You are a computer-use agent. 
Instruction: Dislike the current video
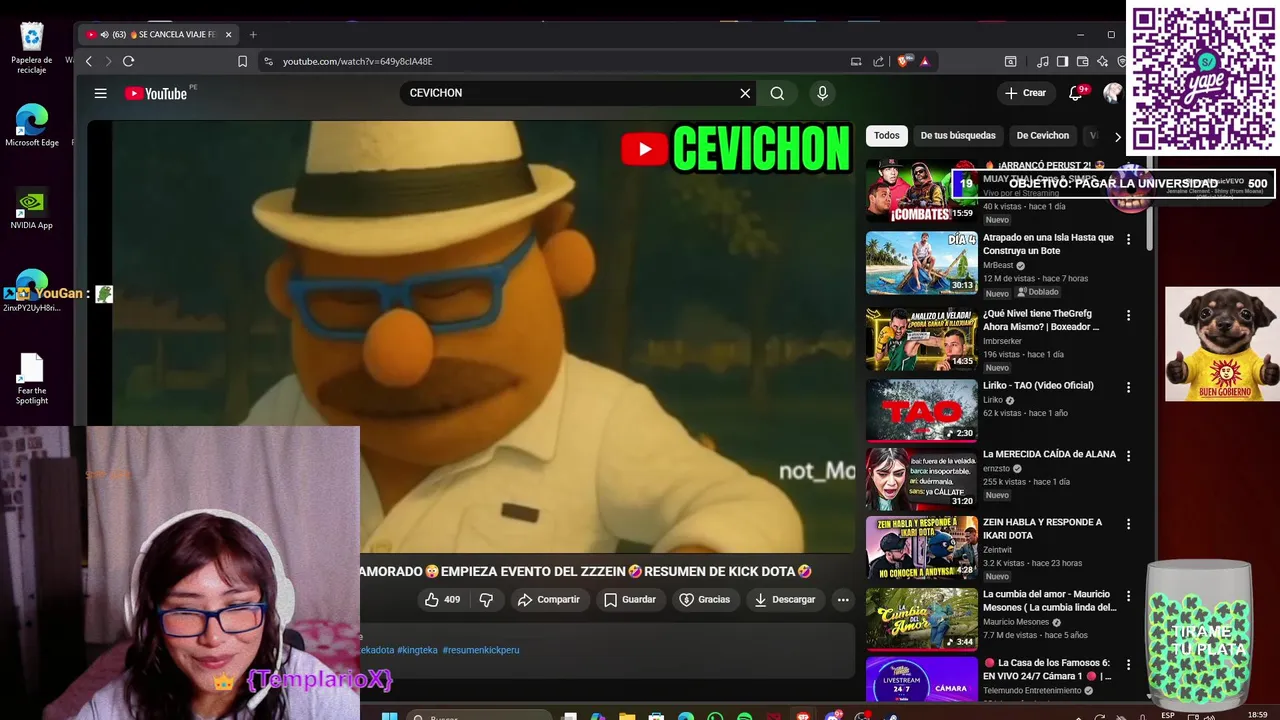pyautogui.click(x=486, y=600)
